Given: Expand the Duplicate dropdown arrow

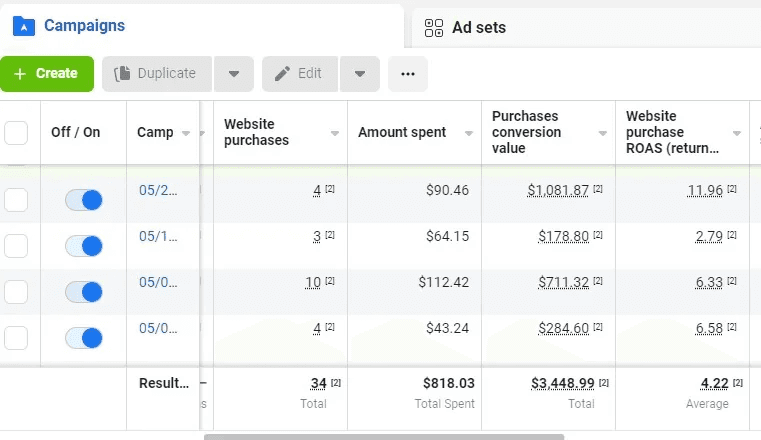Looking at the screenshot, I should pos(234,74).
